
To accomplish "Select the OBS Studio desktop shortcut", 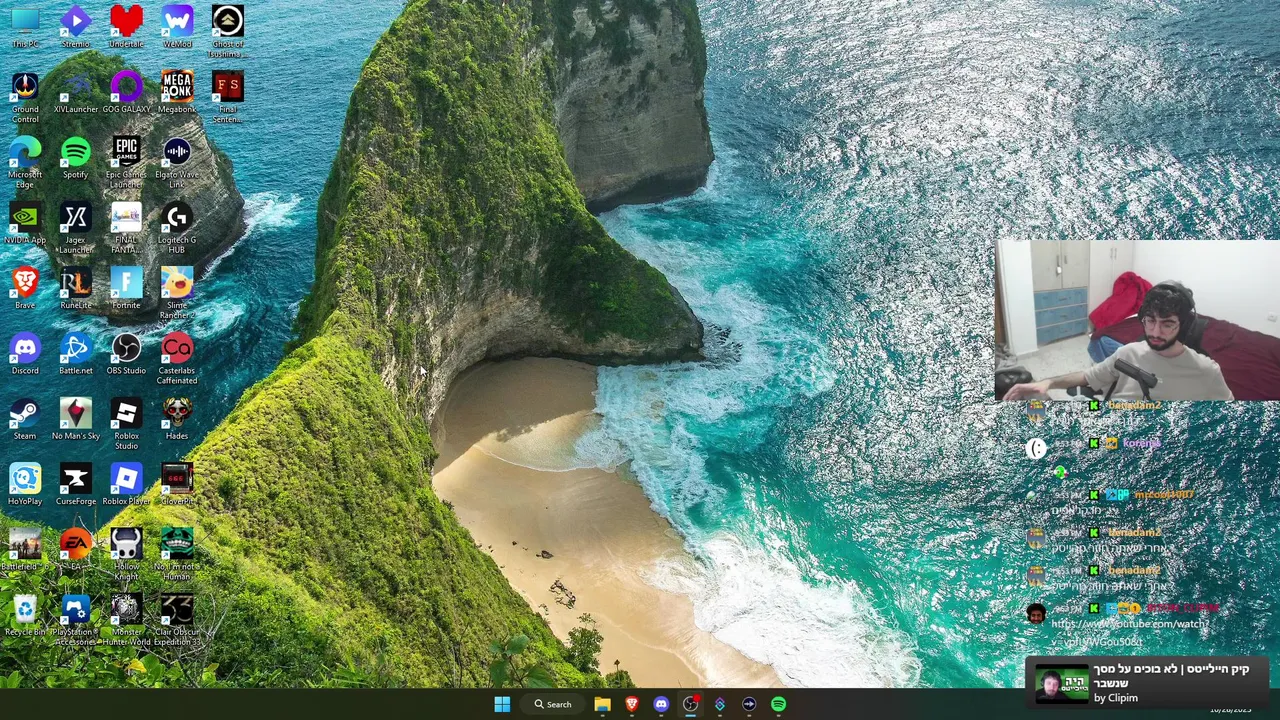I will pyautogui.click(x=126, y=354).
